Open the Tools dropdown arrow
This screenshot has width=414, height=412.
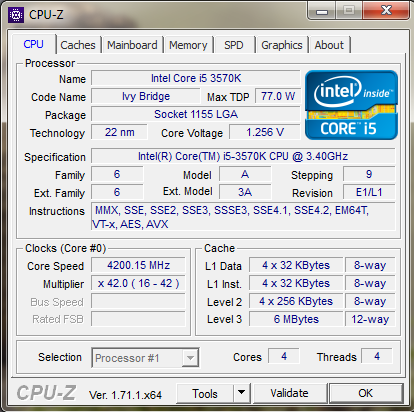point(242,393)
